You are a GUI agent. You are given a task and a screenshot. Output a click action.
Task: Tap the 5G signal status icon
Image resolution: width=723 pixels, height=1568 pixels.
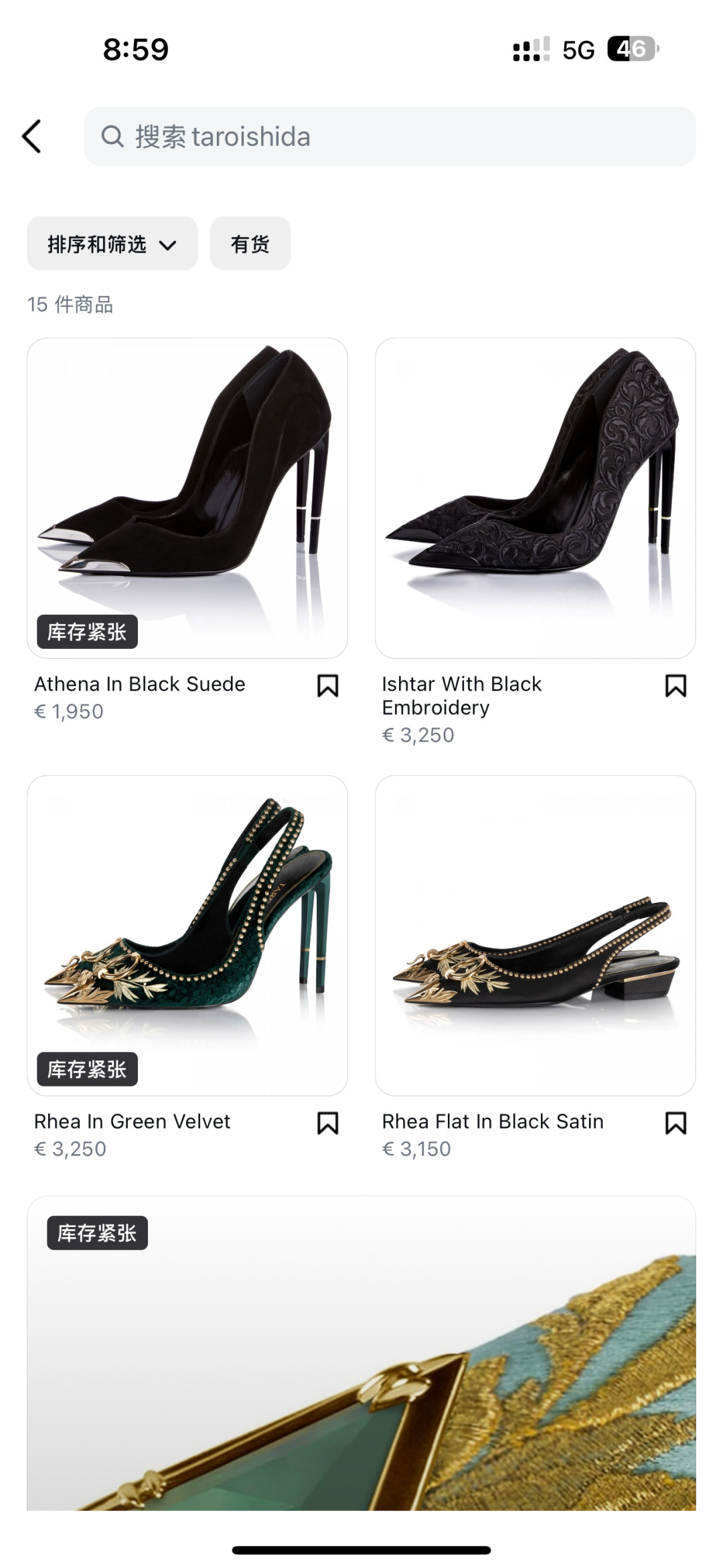click(578, 50)
